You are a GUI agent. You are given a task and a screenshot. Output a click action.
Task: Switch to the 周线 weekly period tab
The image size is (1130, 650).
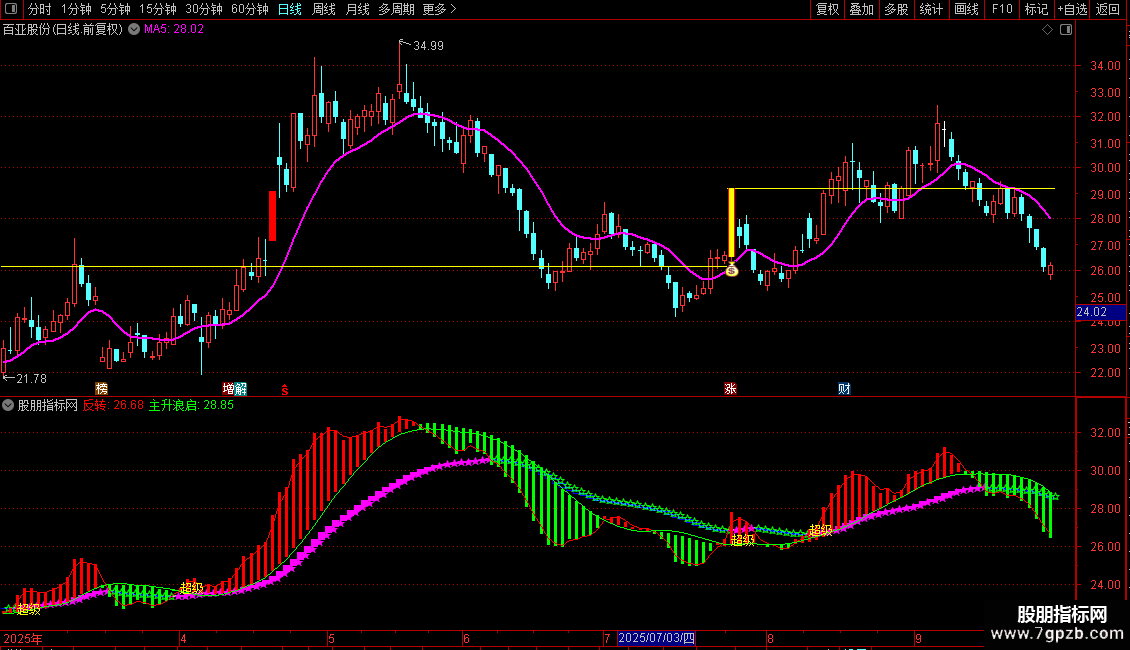tap(324, 10)
